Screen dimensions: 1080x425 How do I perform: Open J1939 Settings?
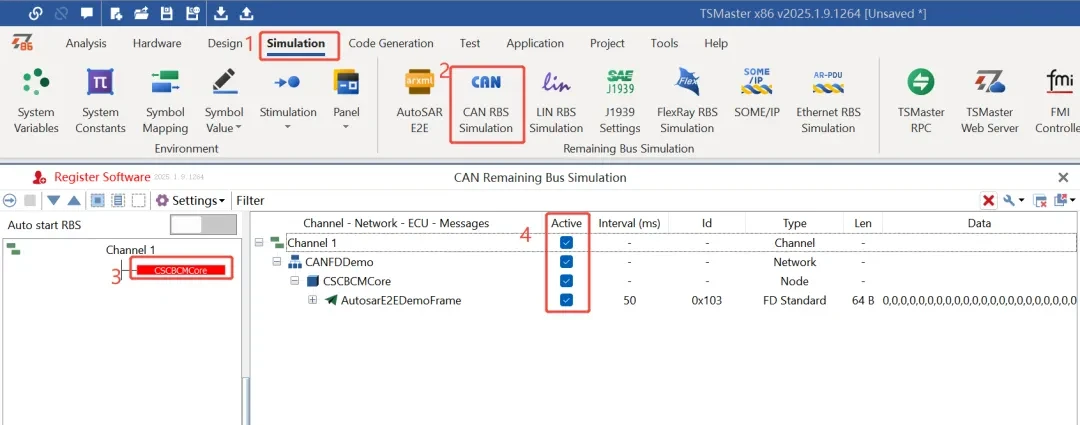619,101
